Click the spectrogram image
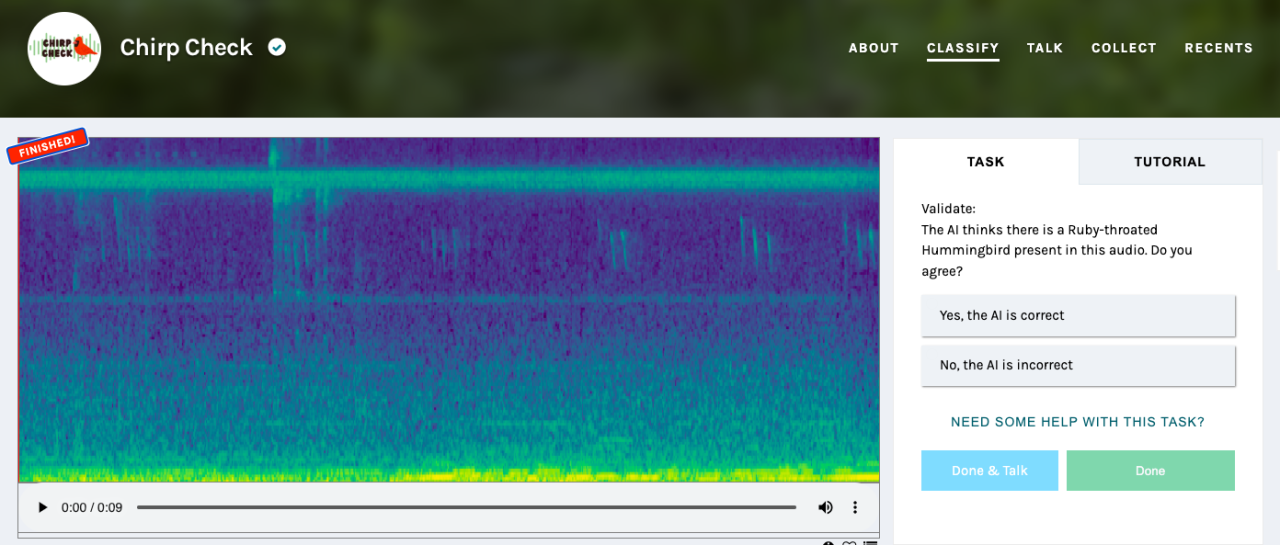This screenshot has width=1280, height=545. tap(449, 310)
